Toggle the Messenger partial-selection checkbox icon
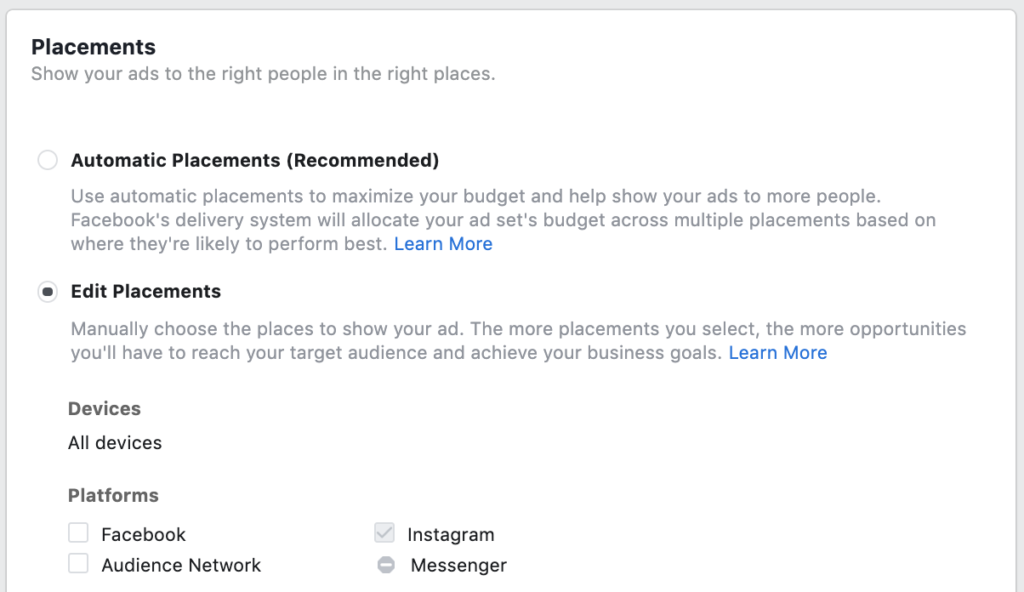The width and height of the screenshot is (1024, 592). (x=385, y=565)
